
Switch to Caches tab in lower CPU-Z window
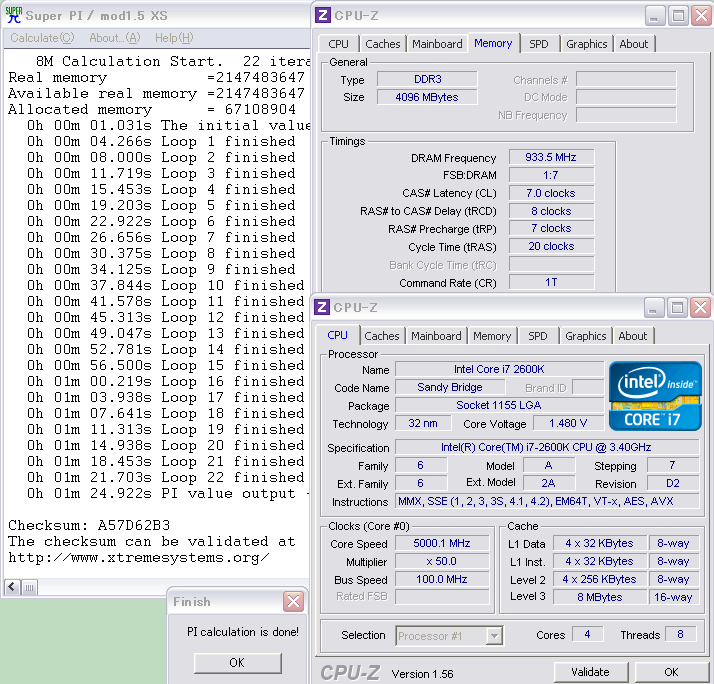[x=382, y=336]
